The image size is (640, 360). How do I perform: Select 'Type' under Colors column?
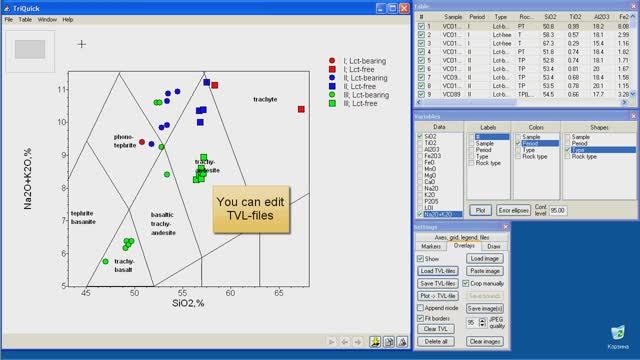tap(529, 150)
